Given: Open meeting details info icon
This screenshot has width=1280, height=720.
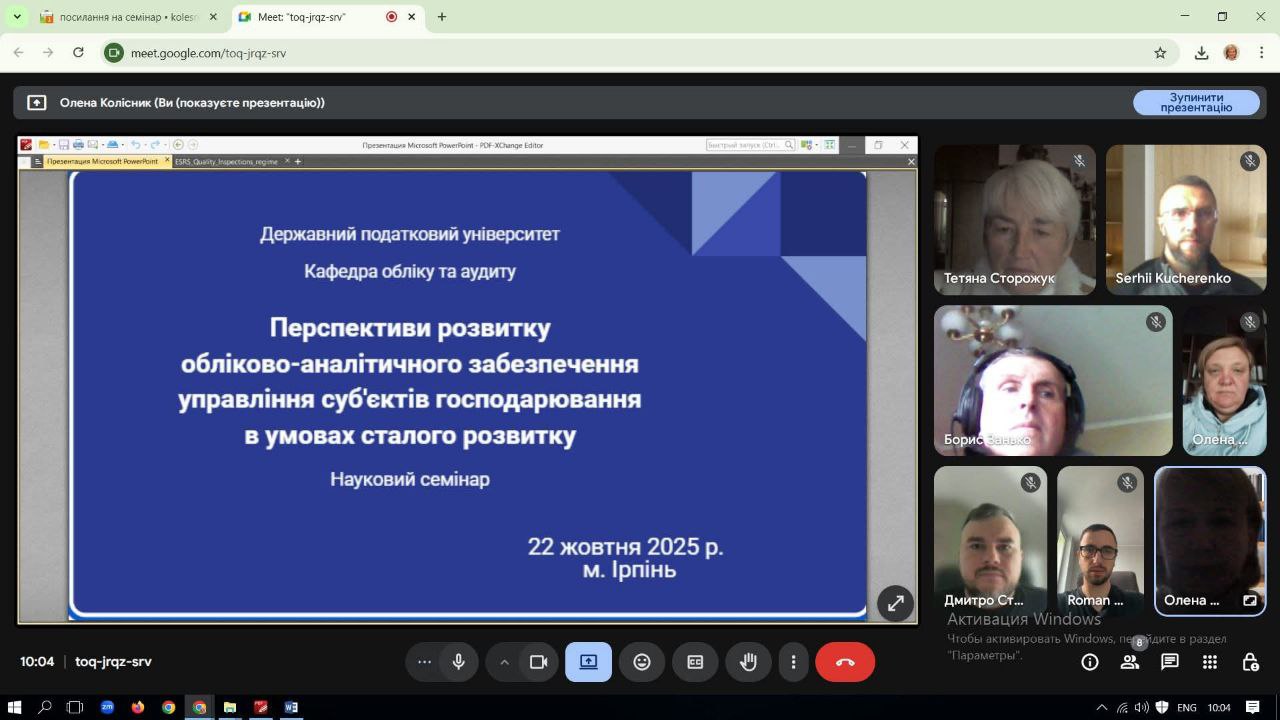Looking at the screenshot, I should tap(1090, 662).
